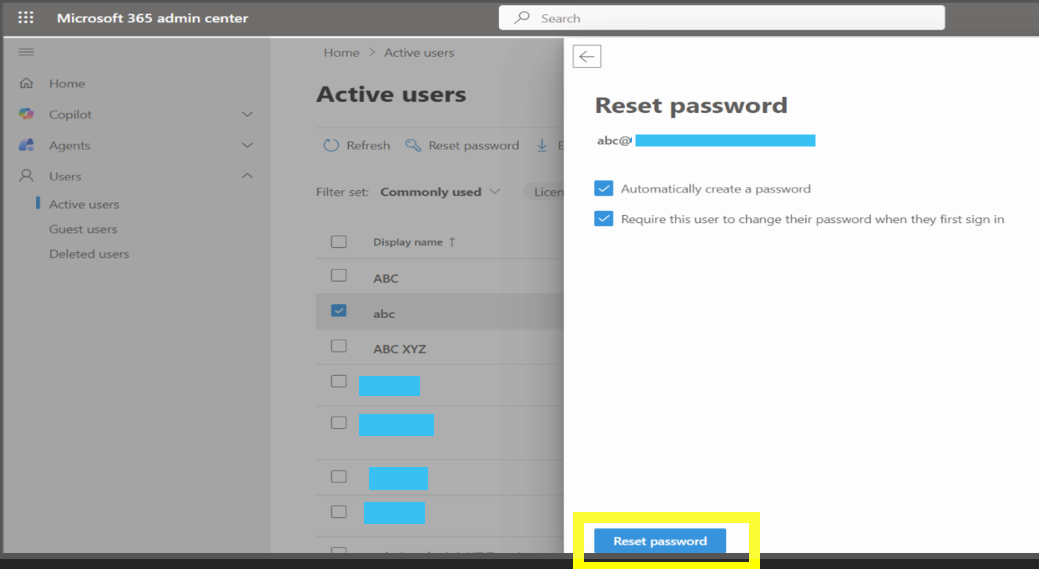The width and height of the screenshot is (1039, 569).
Task: Click the Home icon in sidebar
Action: tap(27, 84)
